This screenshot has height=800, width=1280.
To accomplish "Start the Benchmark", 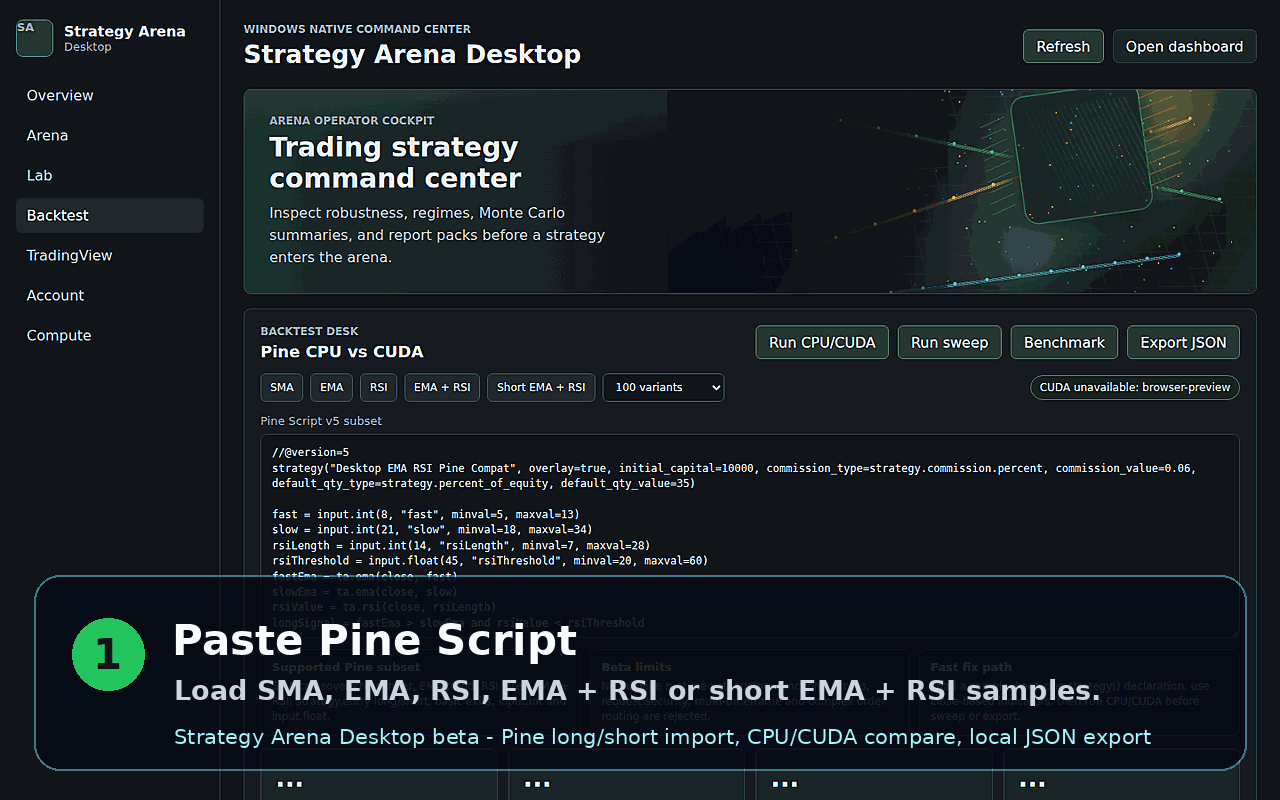I will click(1064, 342).
